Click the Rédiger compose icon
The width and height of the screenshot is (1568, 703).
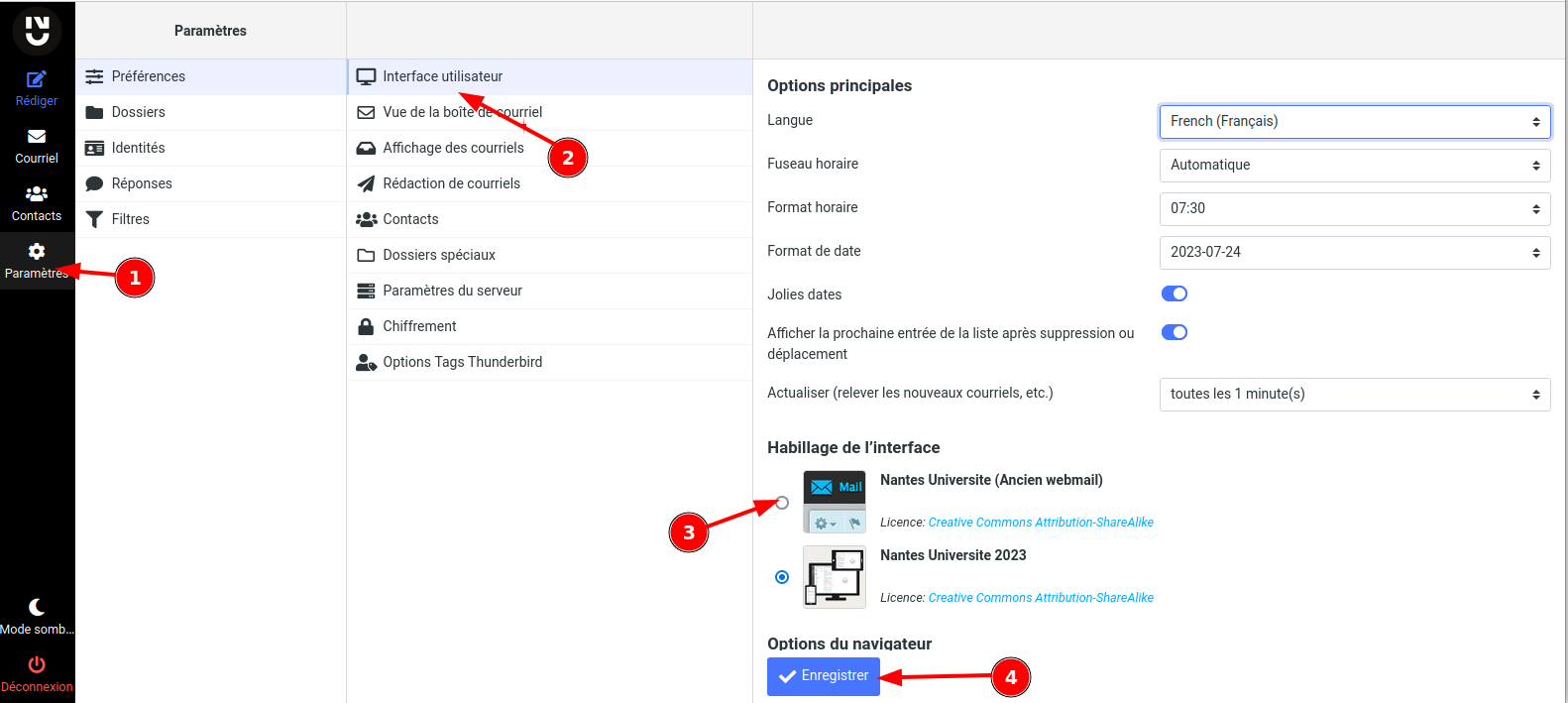click(37, 79)
